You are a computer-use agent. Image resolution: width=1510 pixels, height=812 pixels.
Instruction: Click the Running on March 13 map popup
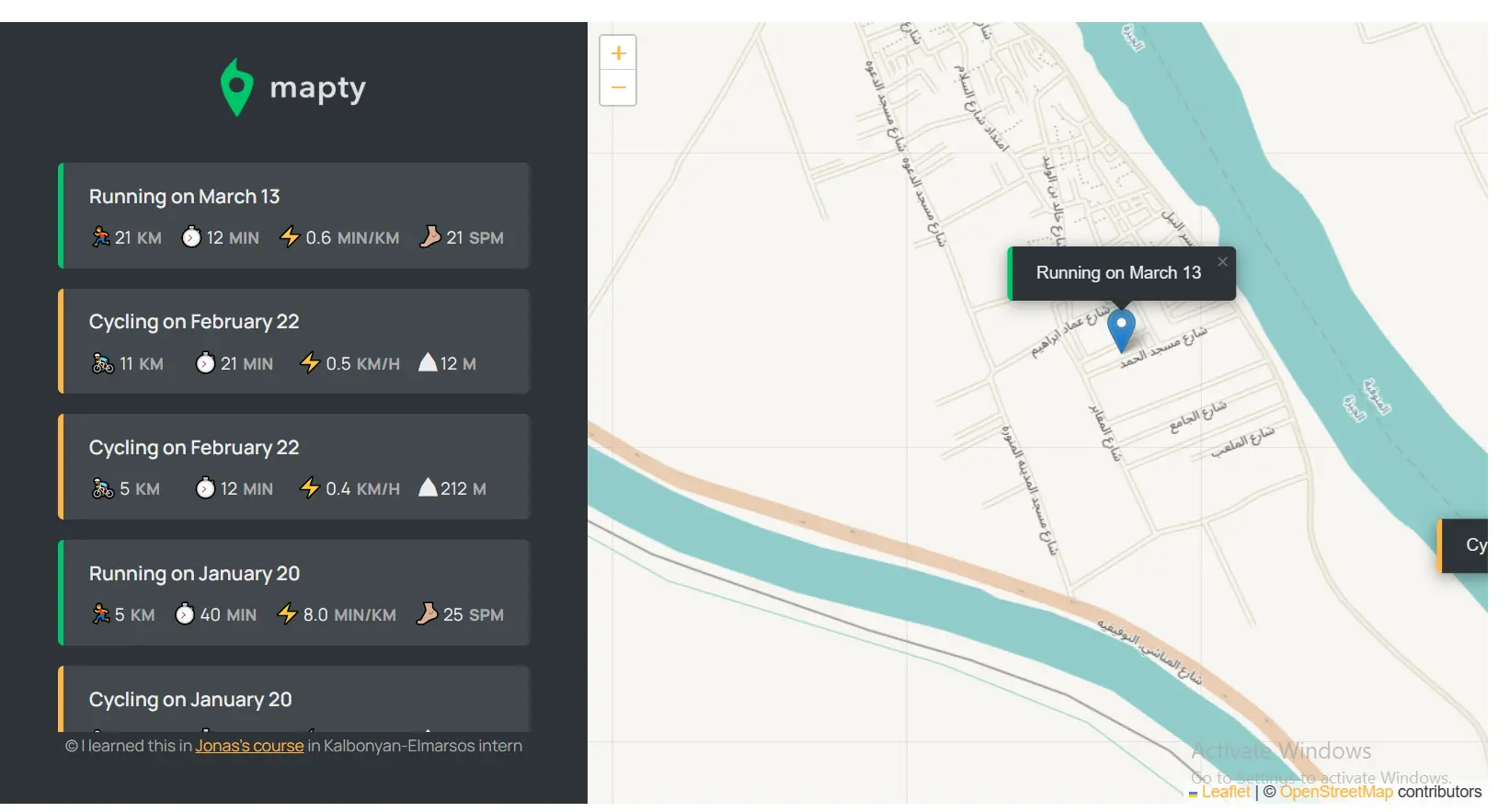pyautogui.click(x=1121, y=273)
